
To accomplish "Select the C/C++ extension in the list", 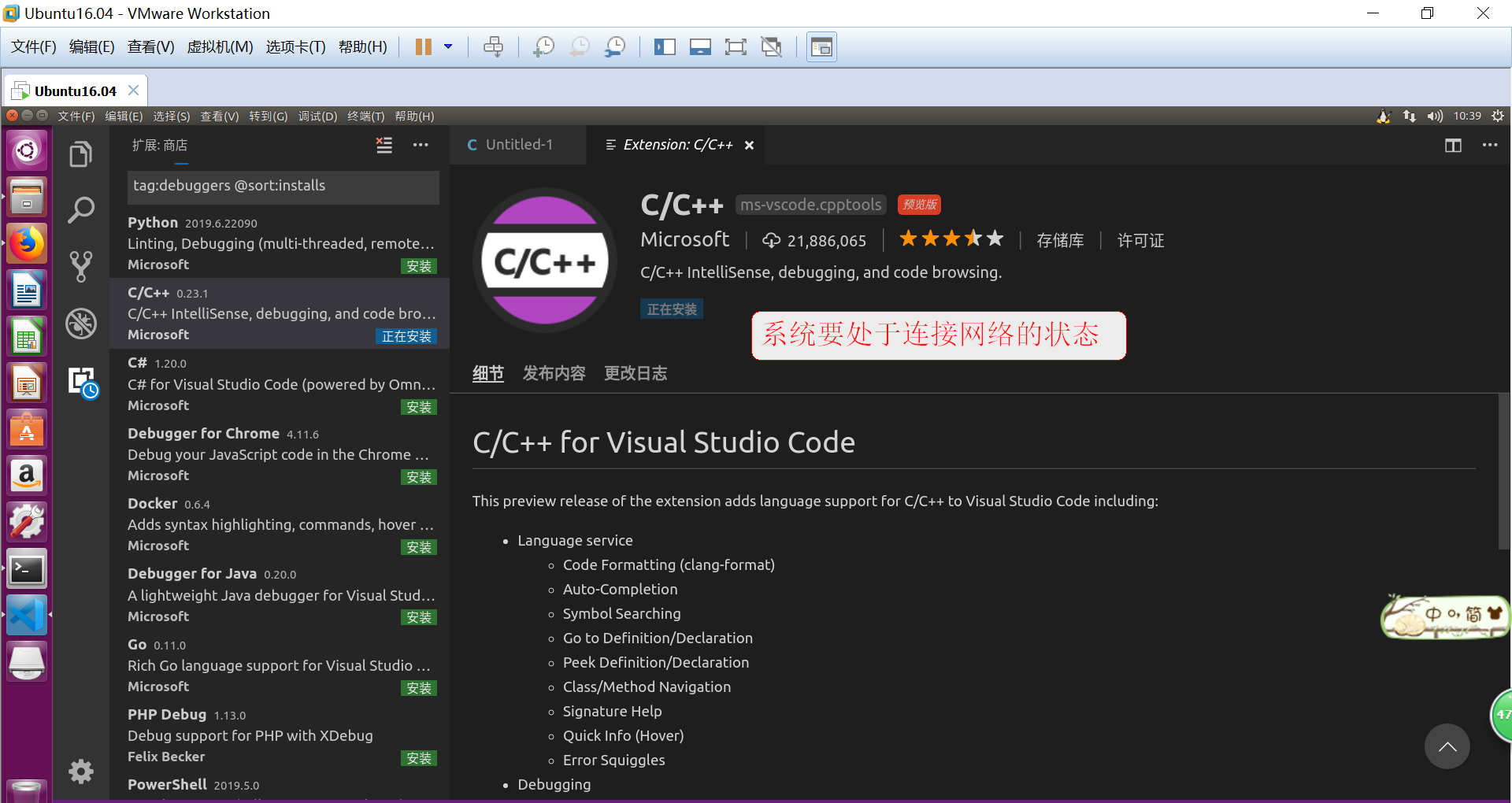I will [280, 313].
